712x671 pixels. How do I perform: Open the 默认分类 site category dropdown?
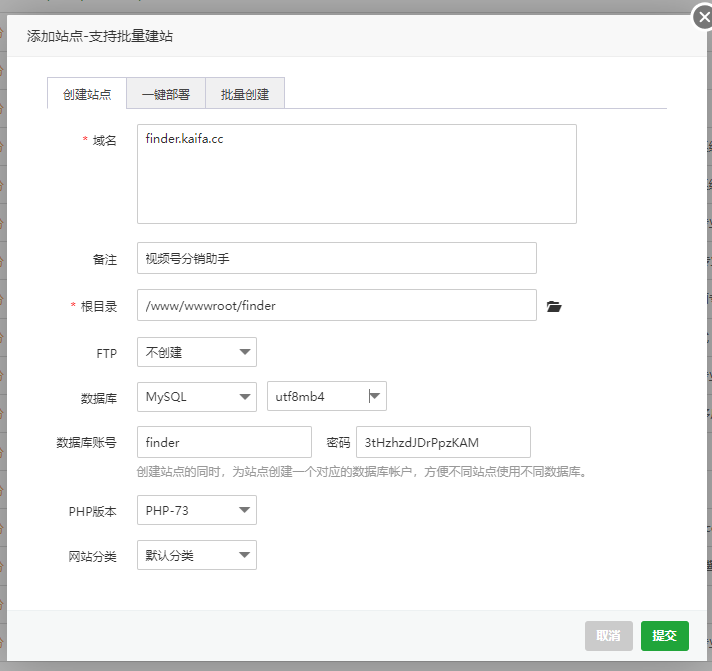tap(197, 555)
